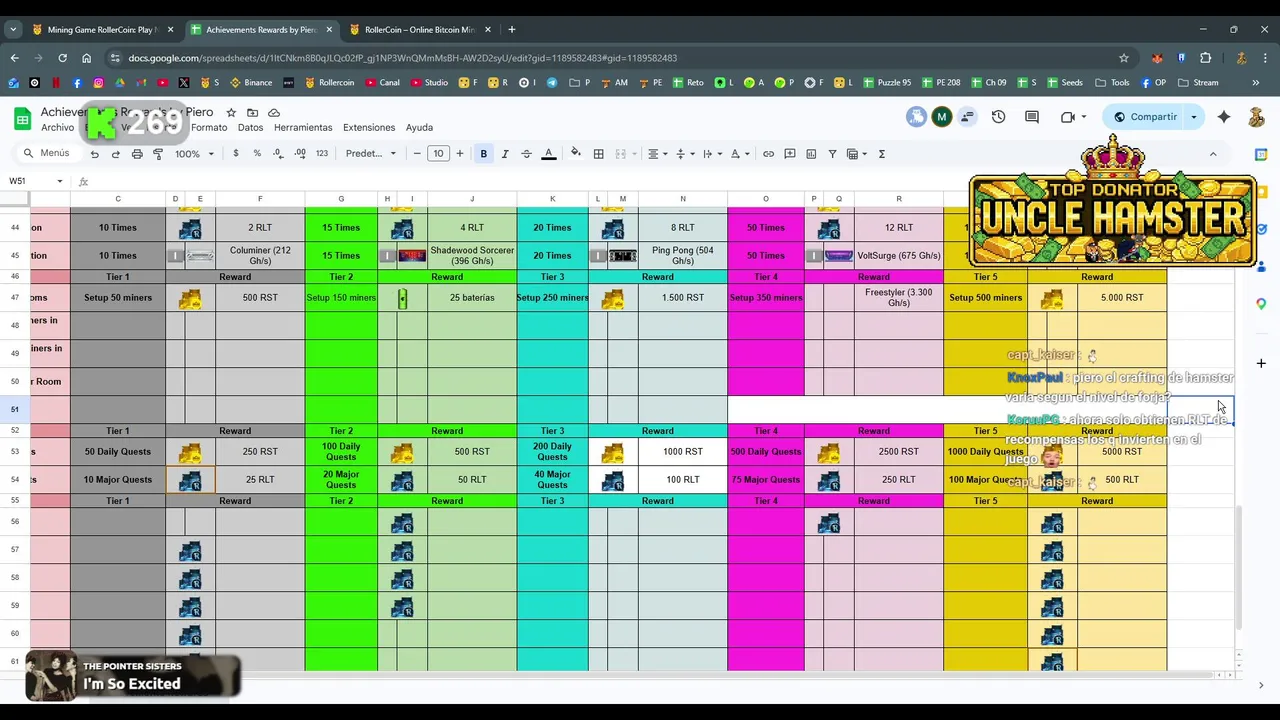Increase decimal places in the toolbar
Viewport: 1280px width, 720px height.
point(299,154)
